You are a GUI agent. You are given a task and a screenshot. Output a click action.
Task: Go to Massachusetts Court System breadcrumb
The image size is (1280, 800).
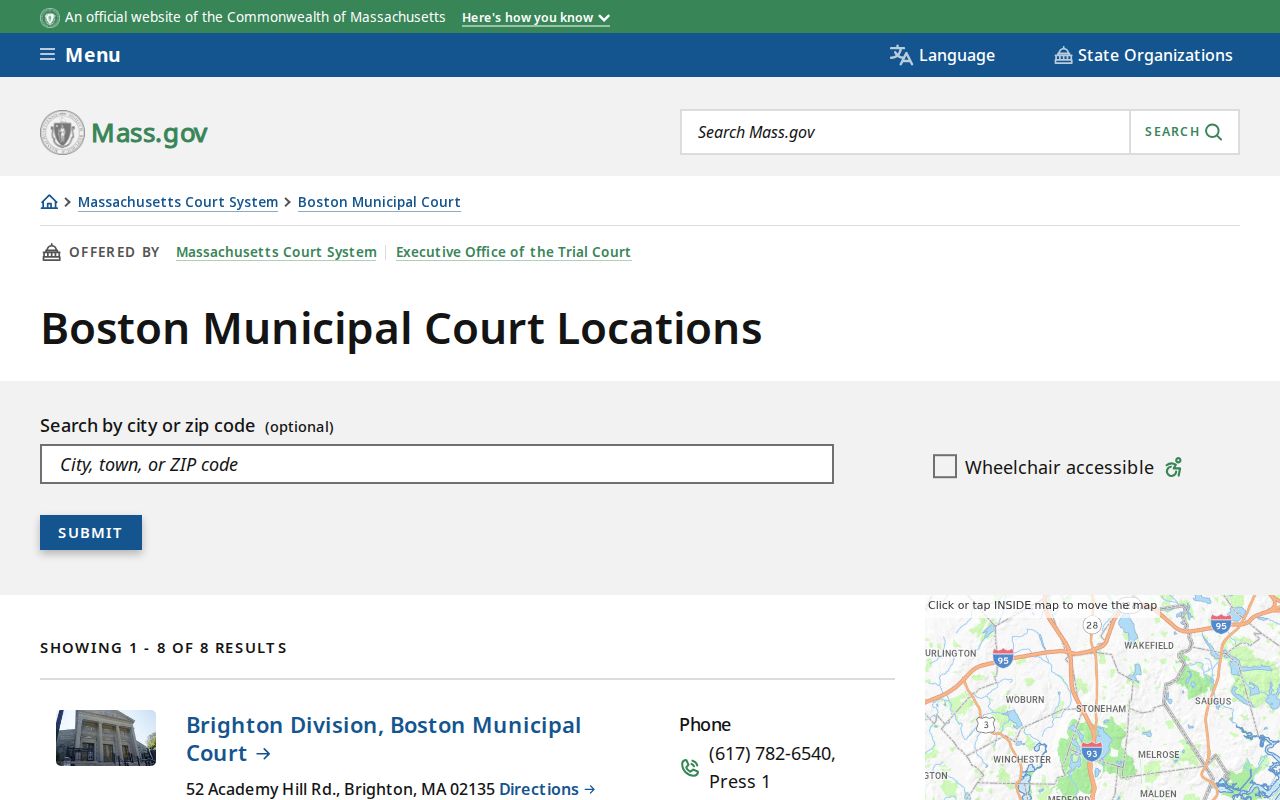[x=178, y=202]
